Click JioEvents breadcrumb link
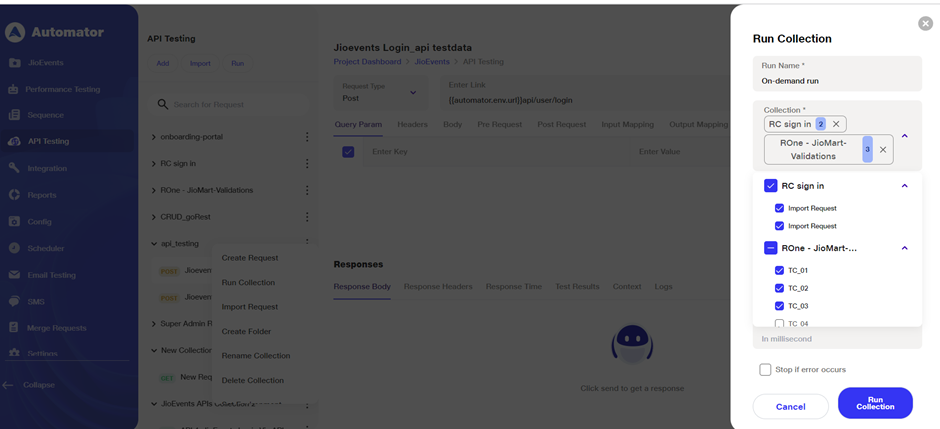The height and width of the screenshot is (429, 940). (432, 62)
